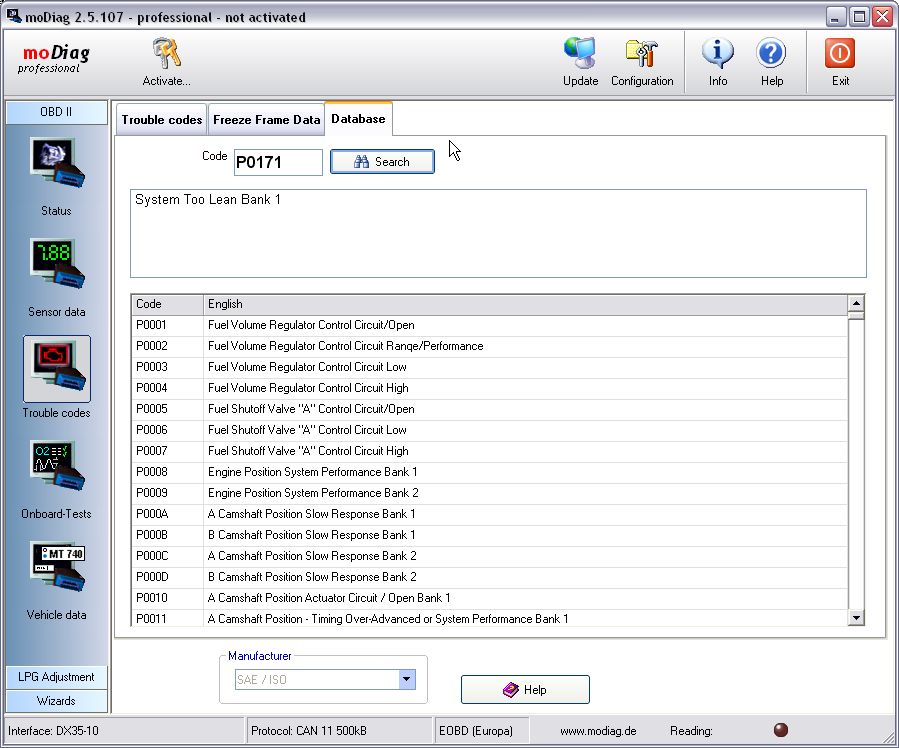The image size is (899, 748).
Task: Click the moDiag title bar app icon
Action: 14,16
